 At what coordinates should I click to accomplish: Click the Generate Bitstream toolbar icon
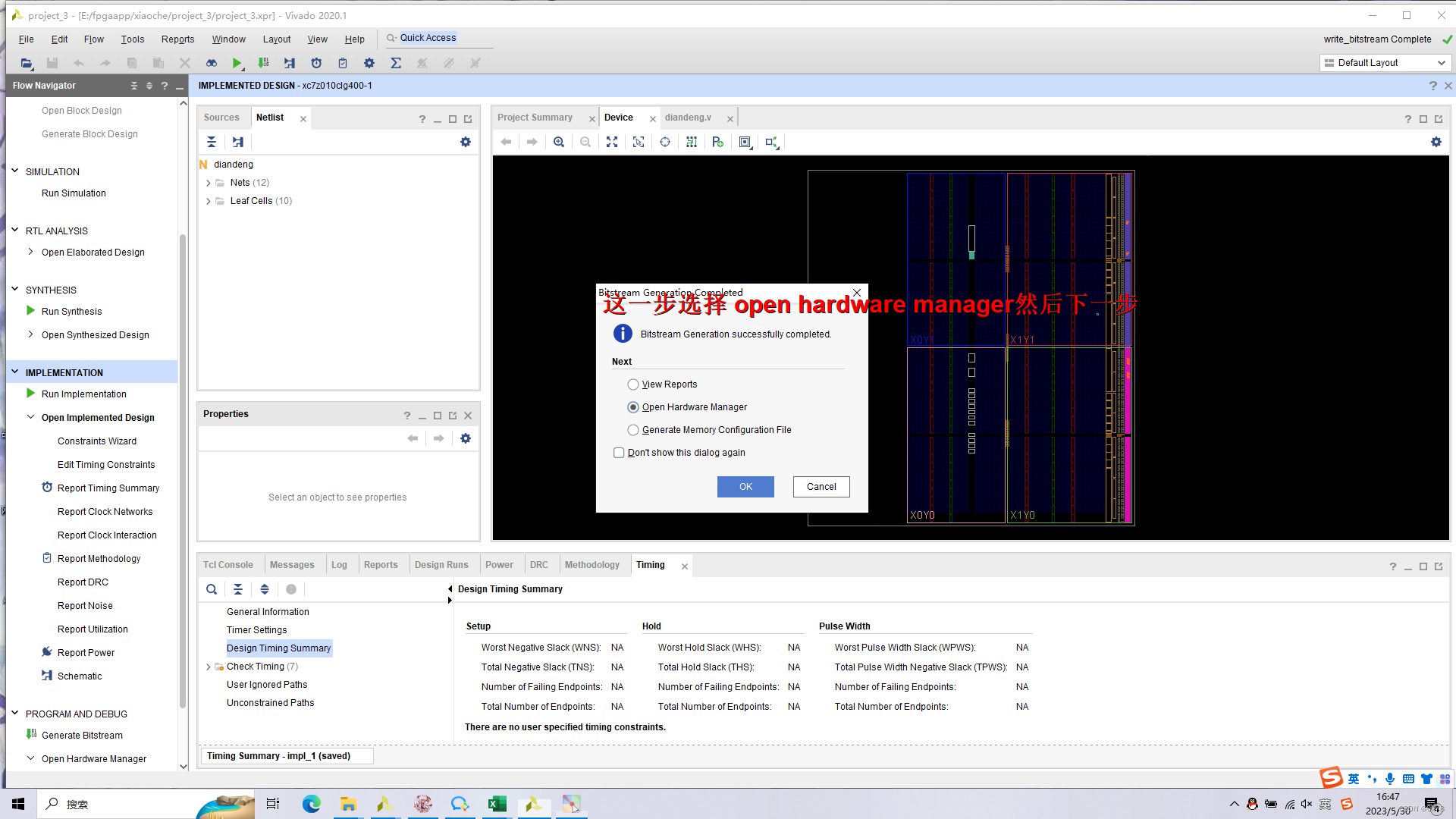[x=263, y=63]
